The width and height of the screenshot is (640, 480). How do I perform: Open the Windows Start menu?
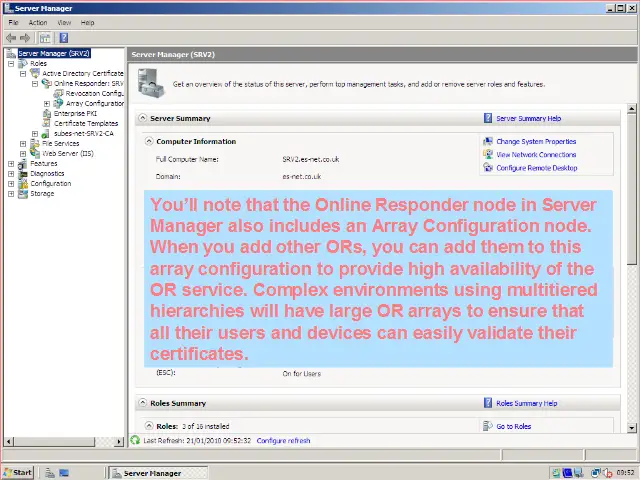click(17, 472)
